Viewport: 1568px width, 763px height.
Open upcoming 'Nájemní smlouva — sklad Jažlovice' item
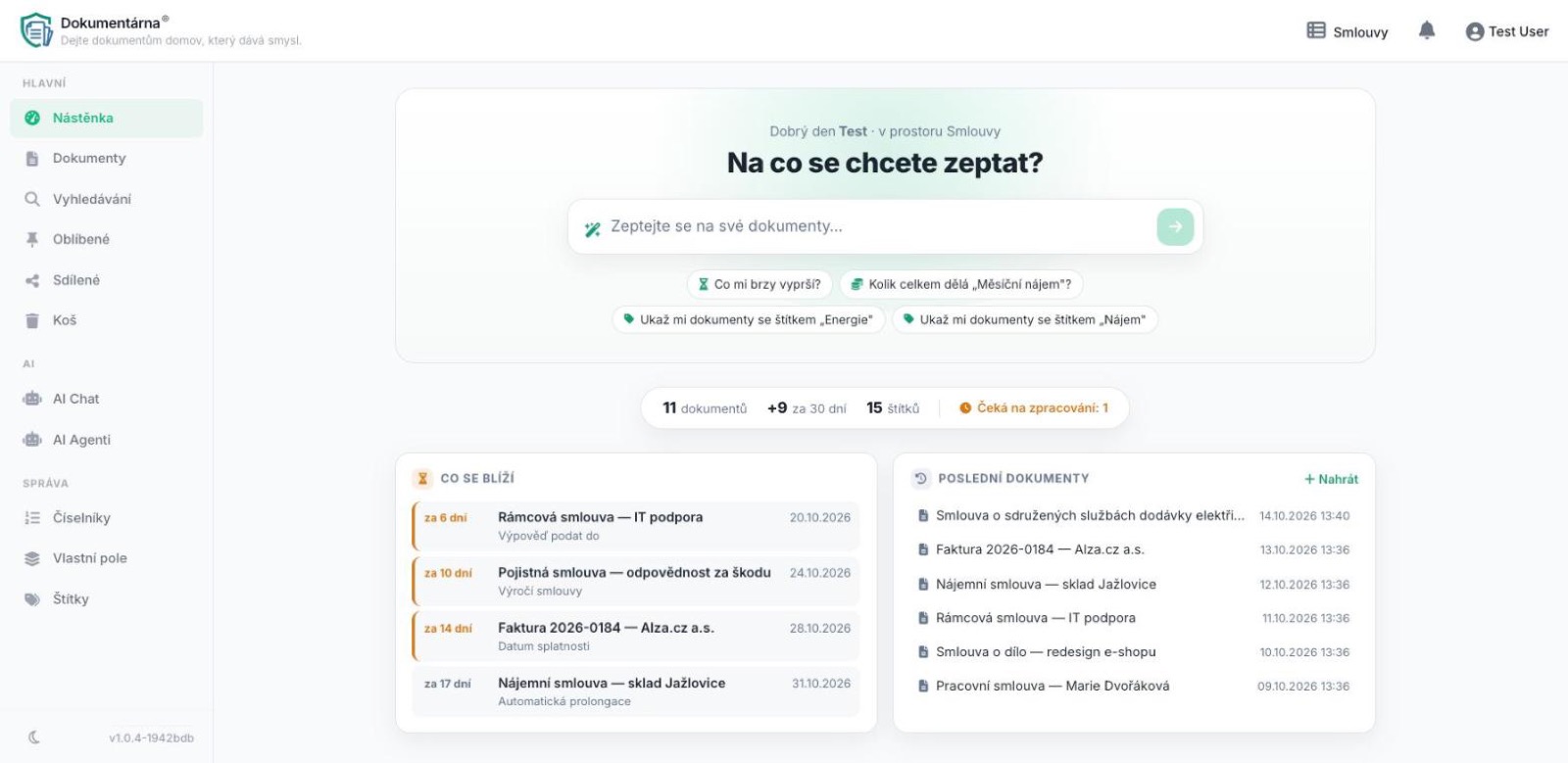[636, 691]
